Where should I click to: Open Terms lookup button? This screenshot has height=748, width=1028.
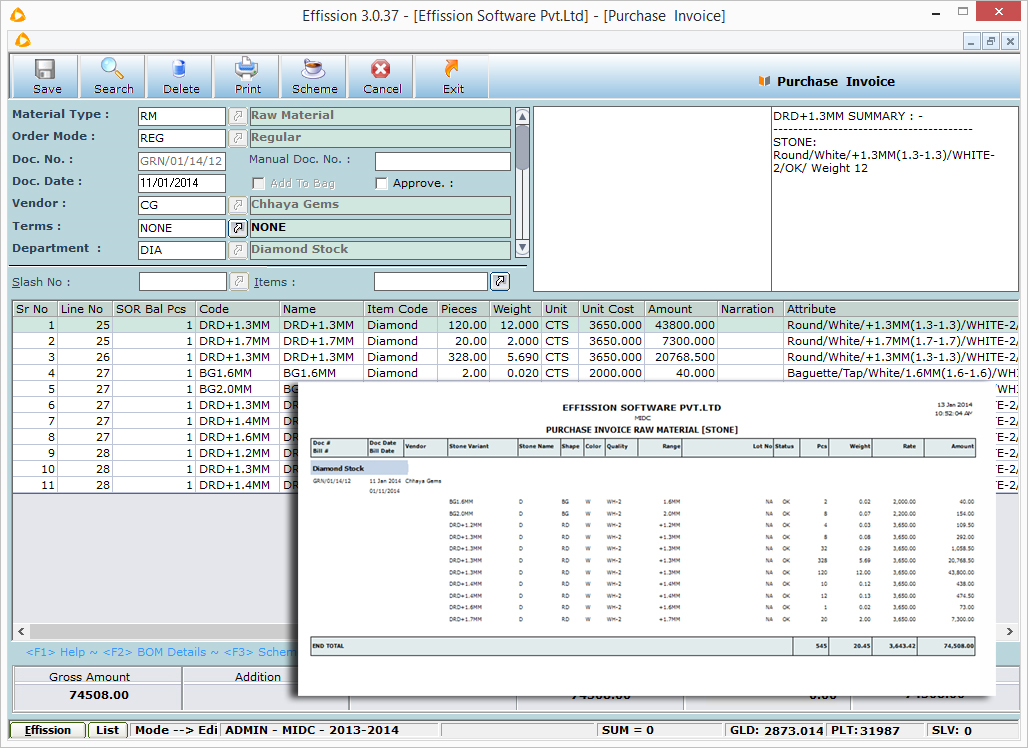click(x=238, y=228)
